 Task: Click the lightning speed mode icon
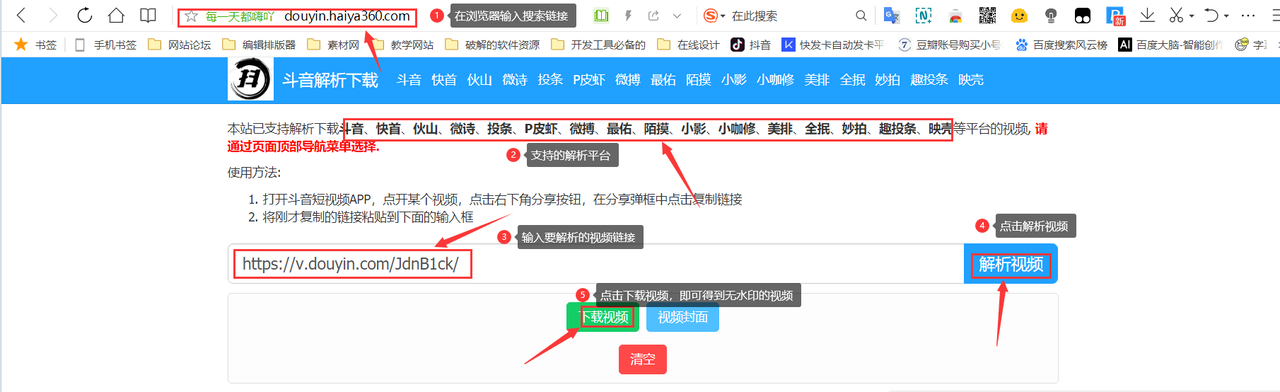point(628,16)
